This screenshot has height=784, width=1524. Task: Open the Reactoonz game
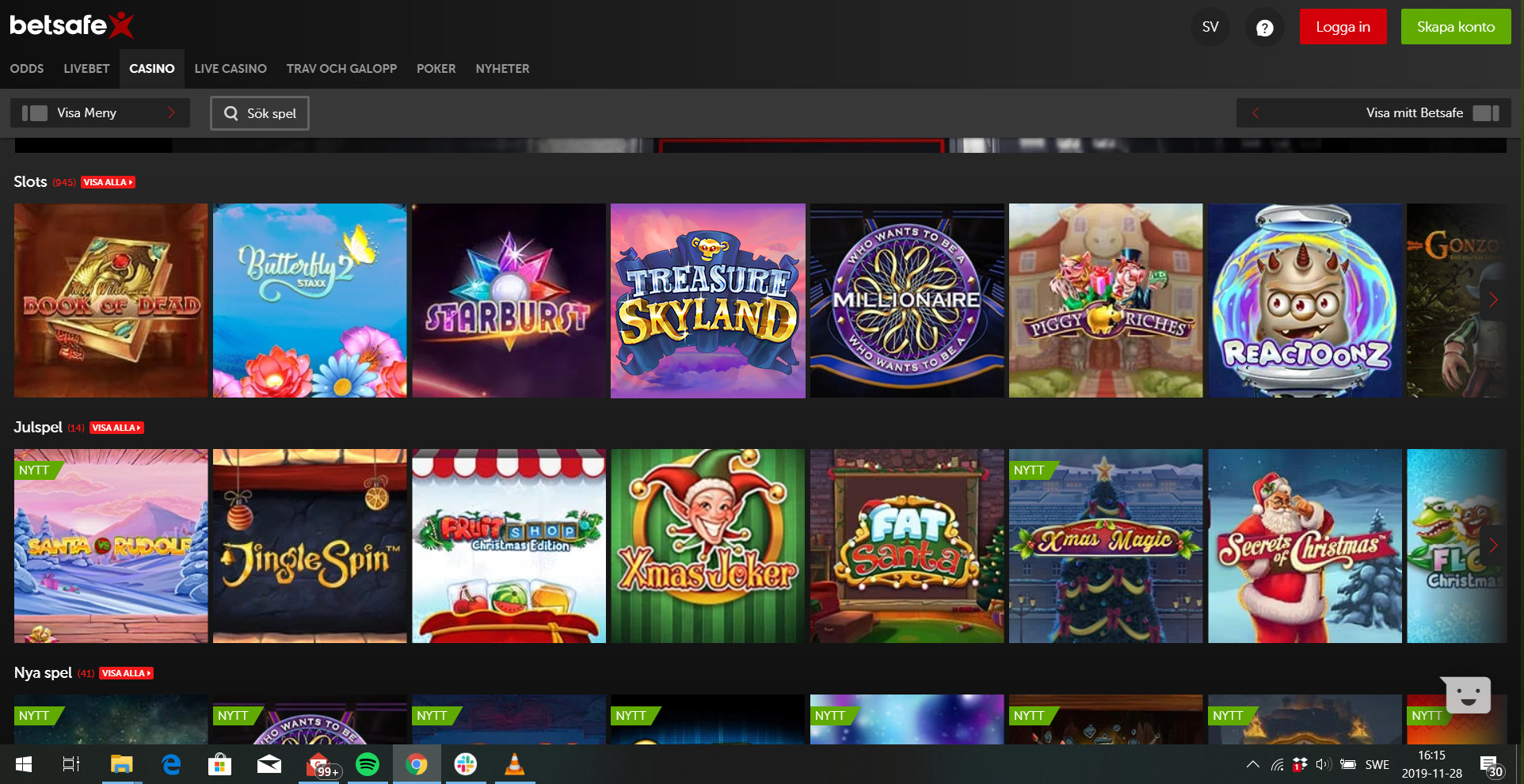pos(1305,301)
